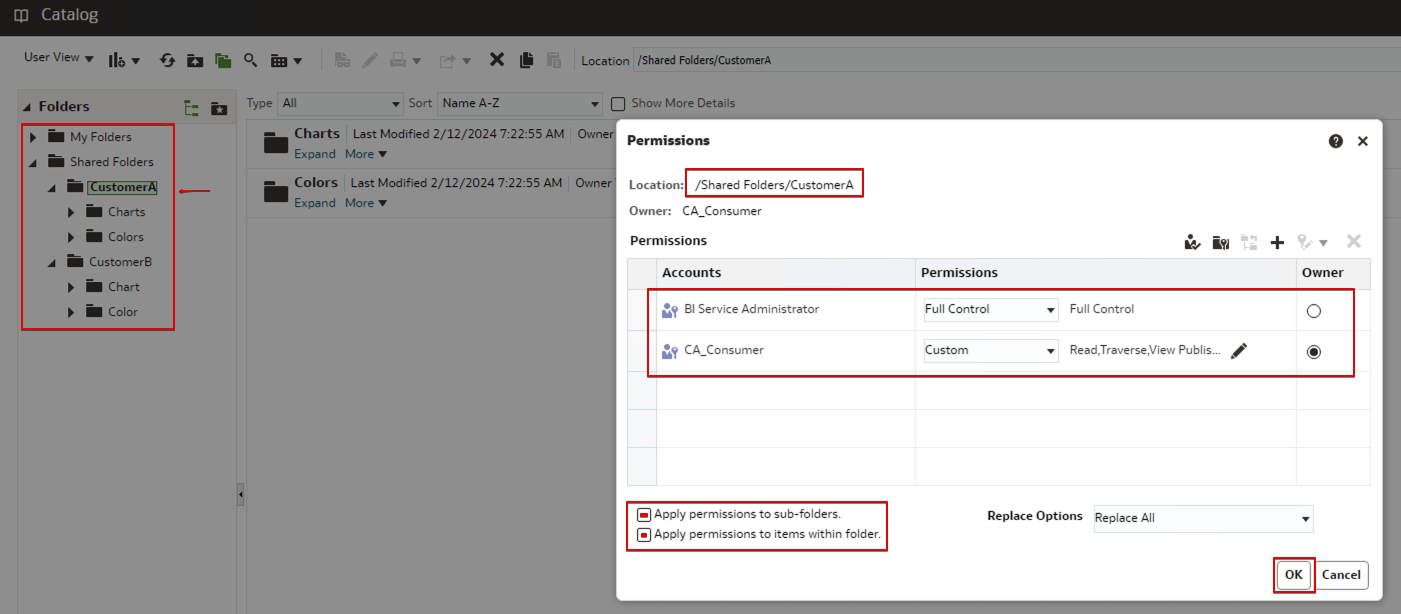Open CA_Consumer permission level dropdown
Image resolution: width=1401 pixels, height=614 pixels.
(x=990, y=351)
